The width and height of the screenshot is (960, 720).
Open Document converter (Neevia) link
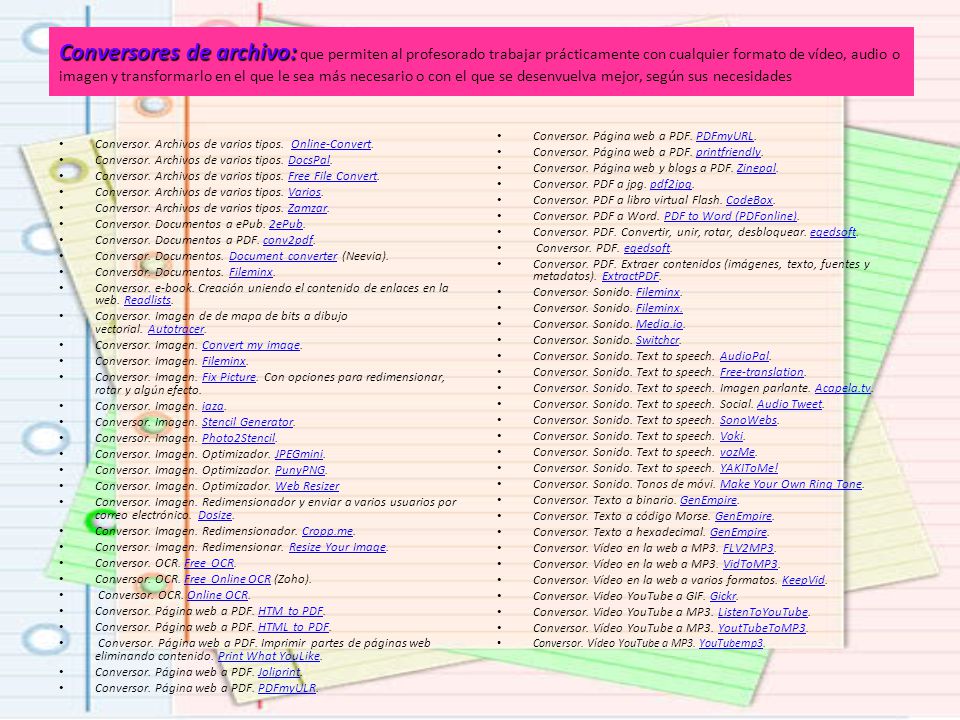283,256
